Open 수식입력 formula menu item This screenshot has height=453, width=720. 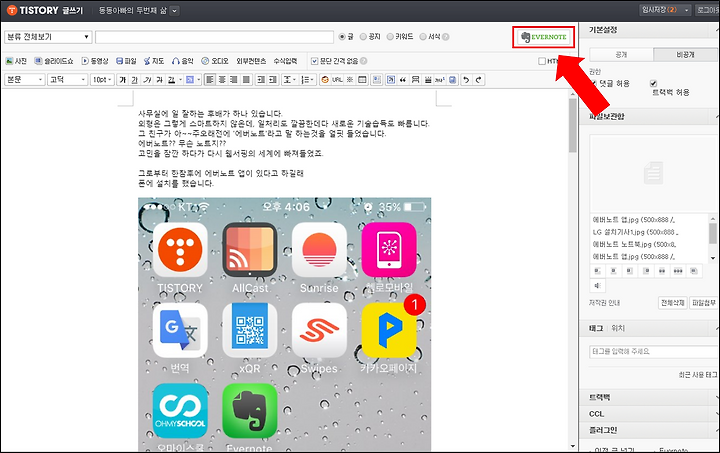coord(285,61)
